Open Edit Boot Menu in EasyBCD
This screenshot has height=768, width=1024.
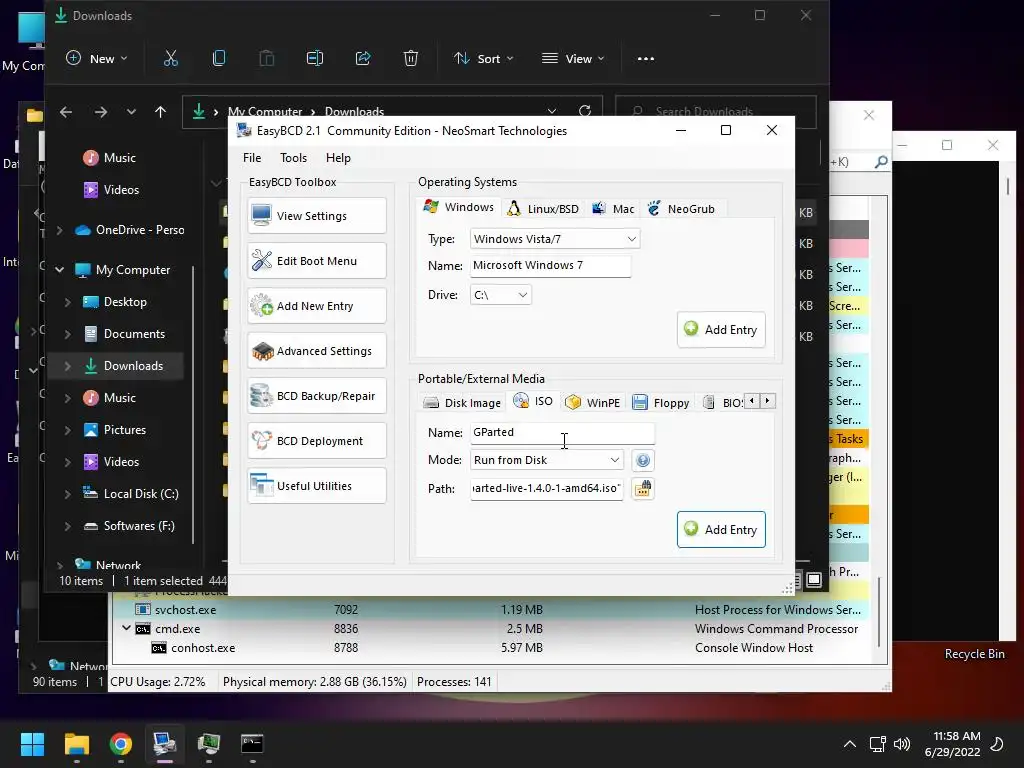[x=317, y=261]
